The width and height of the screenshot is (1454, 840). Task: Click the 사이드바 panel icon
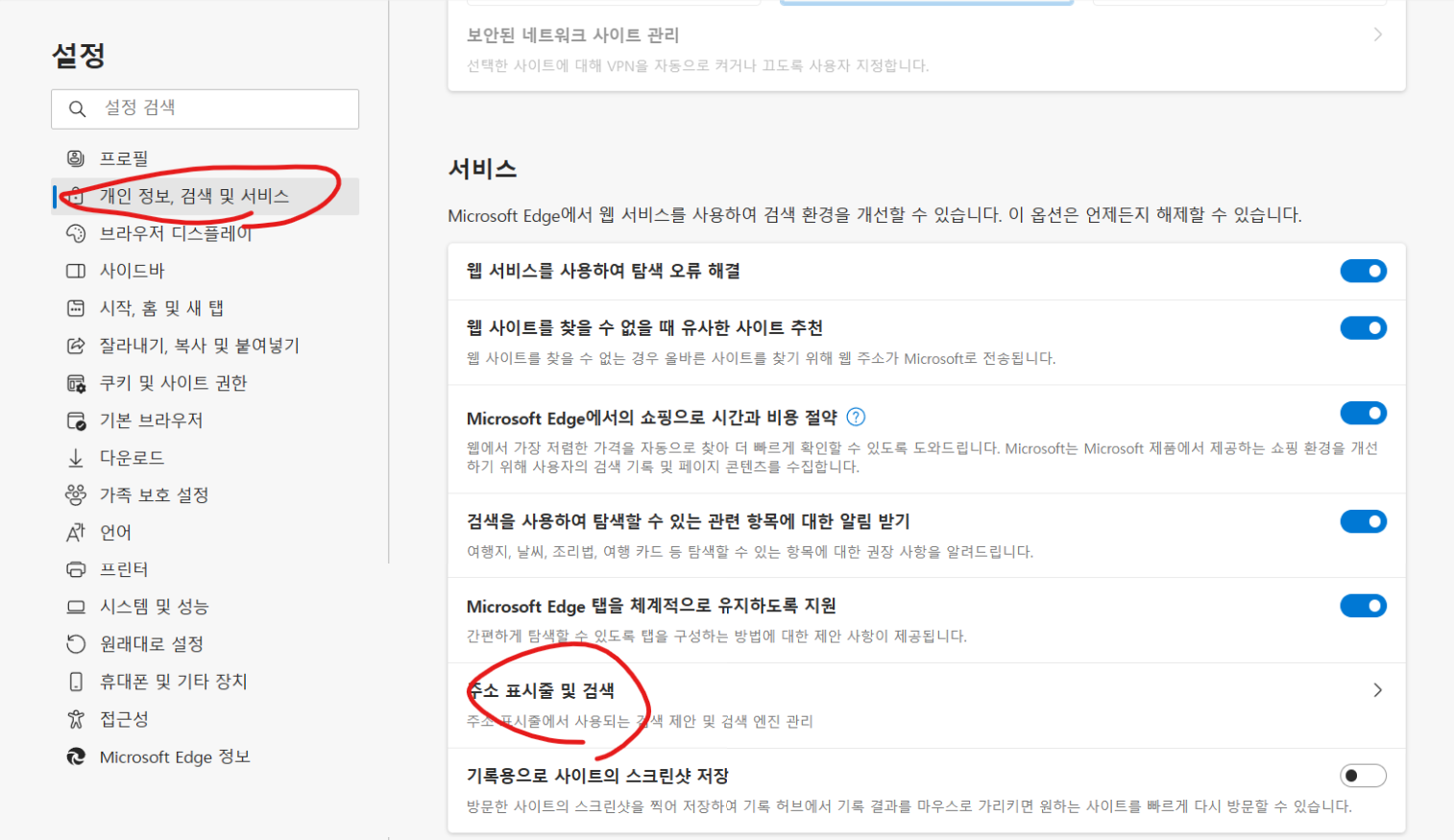click(x=76, y=271)
